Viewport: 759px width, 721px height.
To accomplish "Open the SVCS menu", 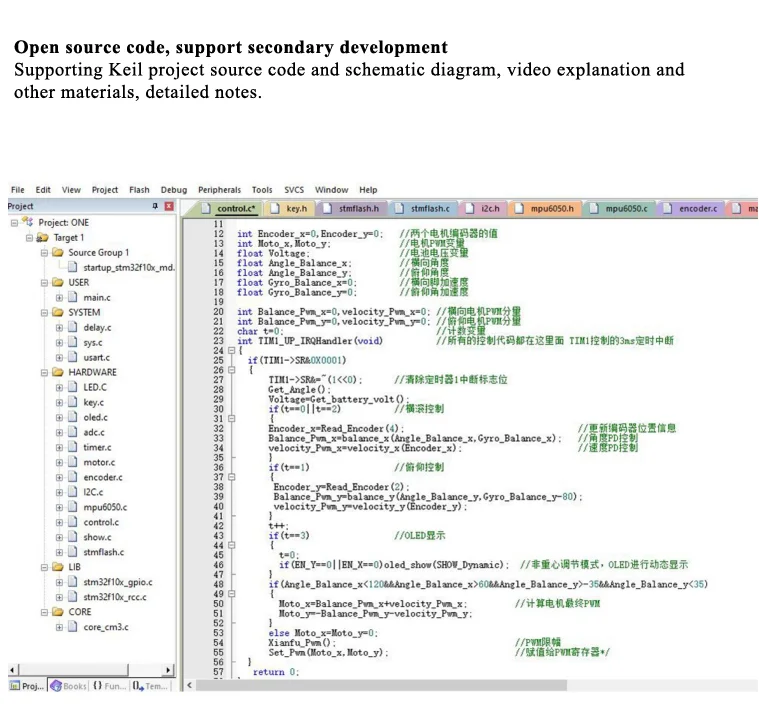I will click(294, 190).
